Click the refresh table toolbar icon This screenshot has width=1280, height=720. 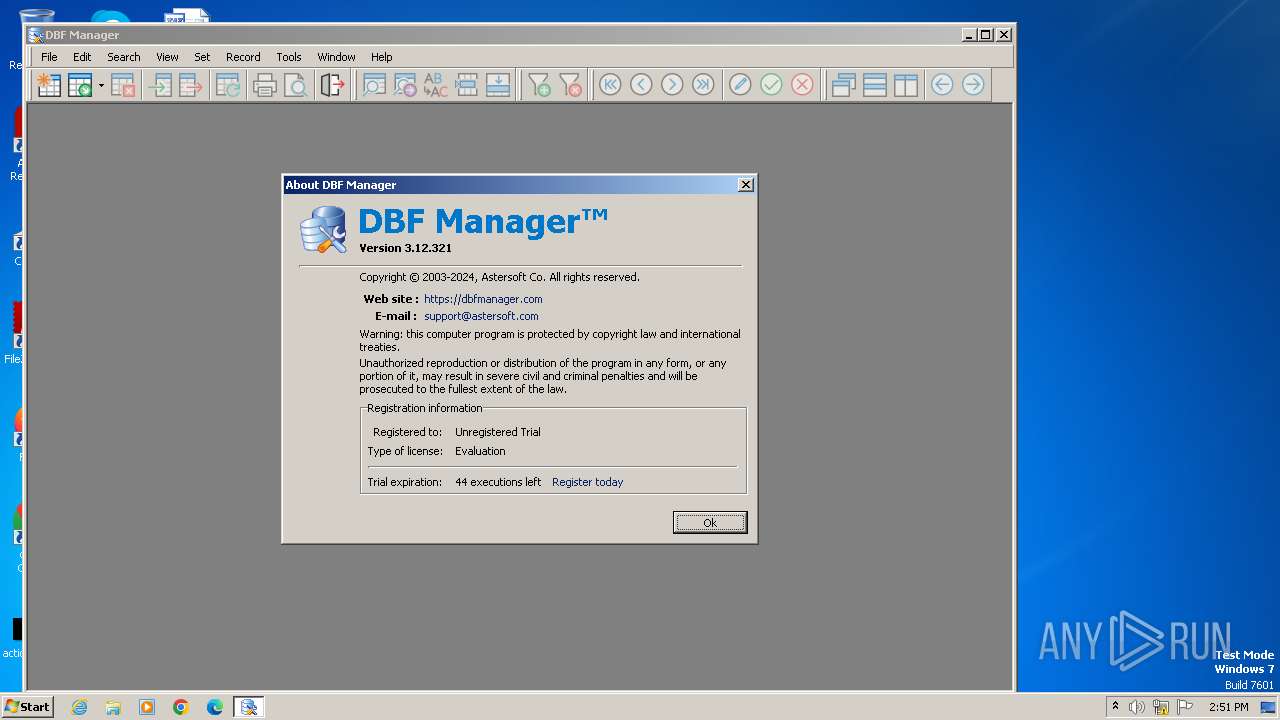[228, 85]
